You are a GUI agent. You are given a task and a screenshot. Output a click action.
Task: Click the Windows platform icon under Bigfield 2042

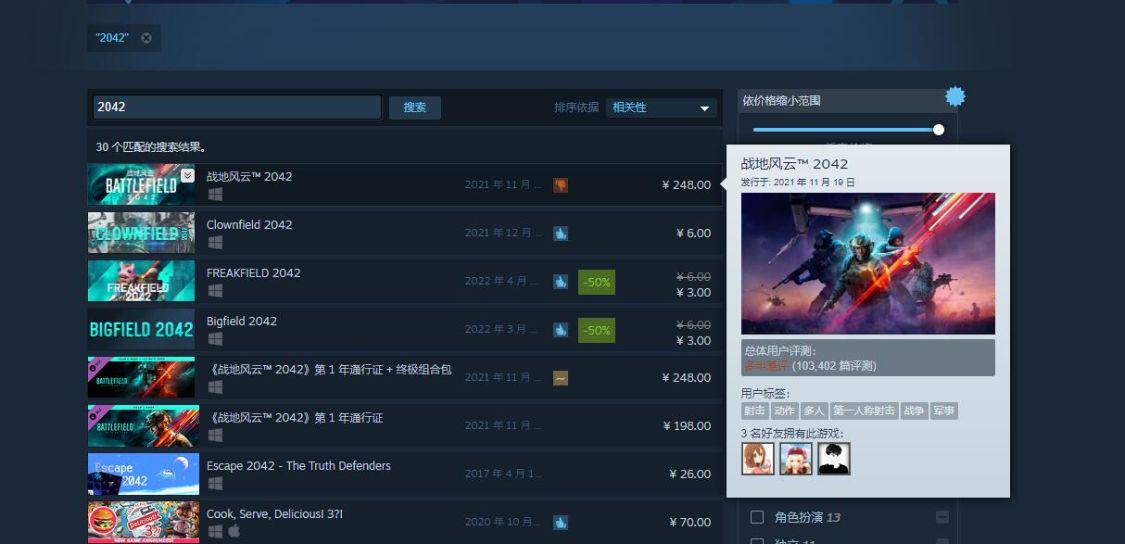coord(215,339)
